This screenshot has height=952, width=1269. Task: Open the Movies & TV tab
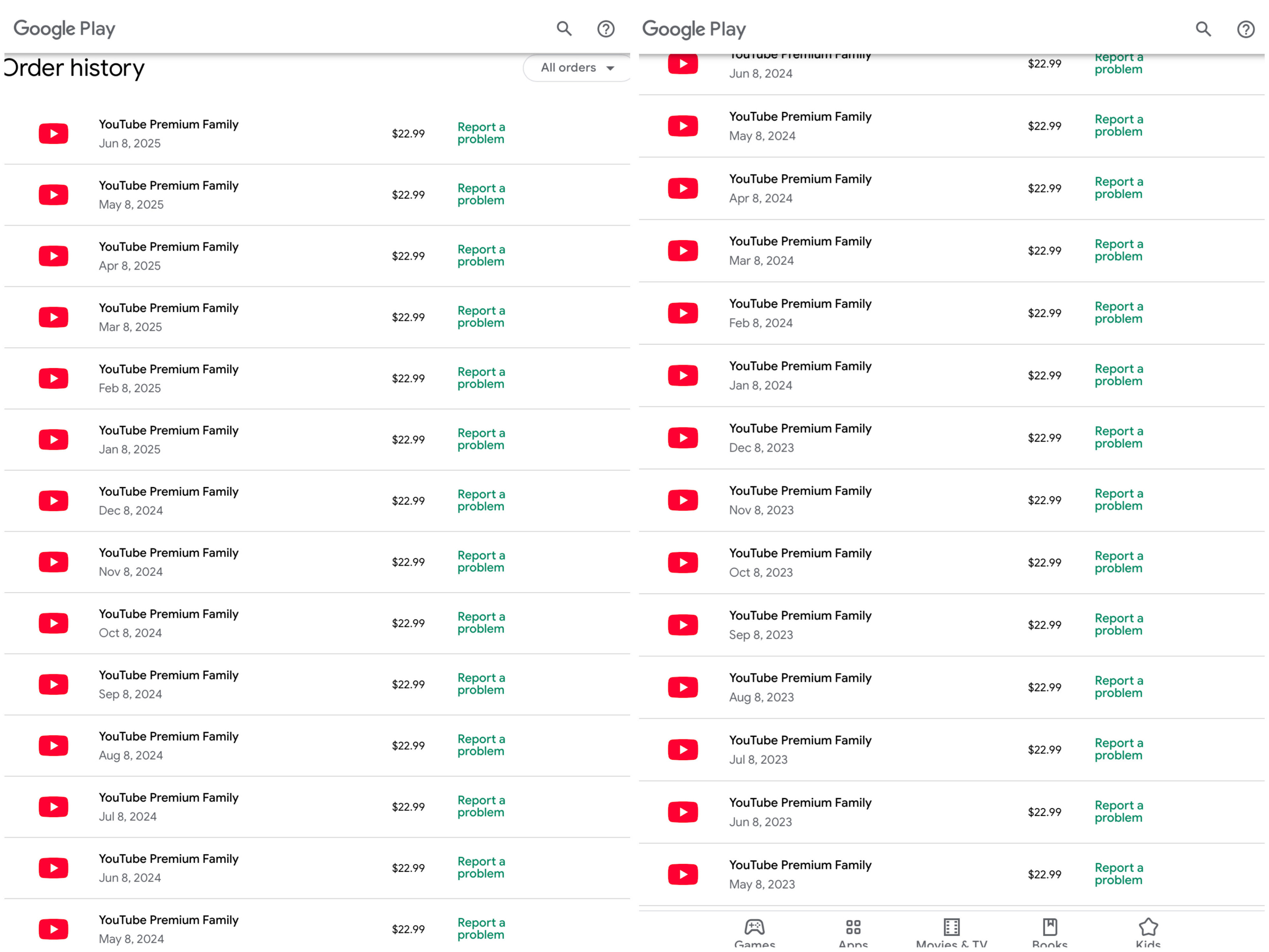point(951,933)
